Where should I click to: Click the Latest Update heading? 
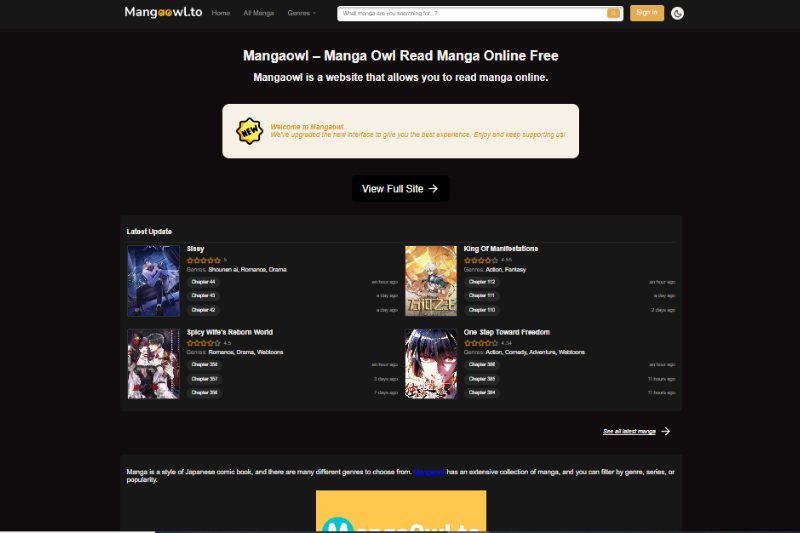click(149, 232)
